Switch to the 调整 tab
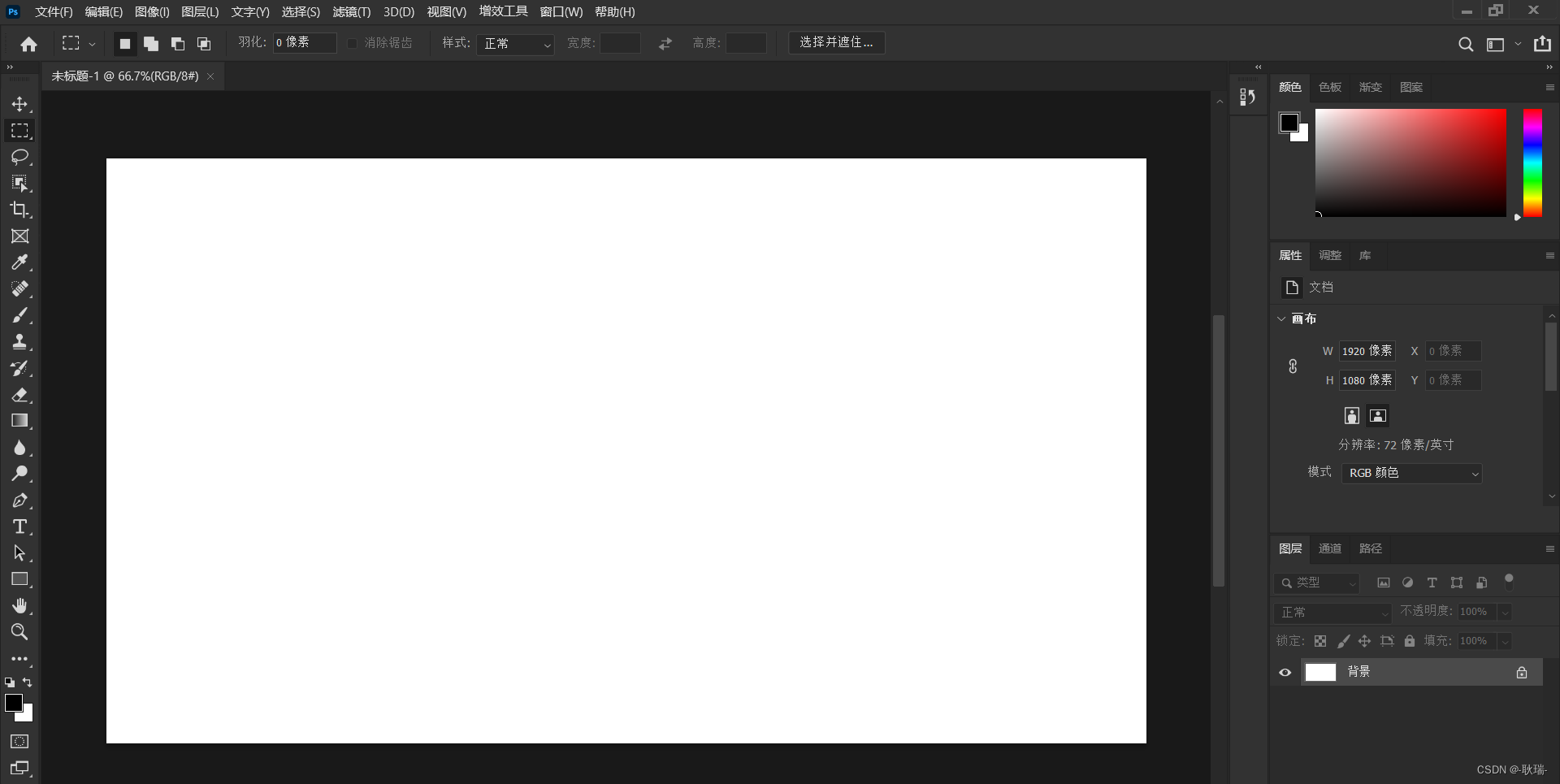Screen dimensions: 1560x784 click(x=1330, y=255)
